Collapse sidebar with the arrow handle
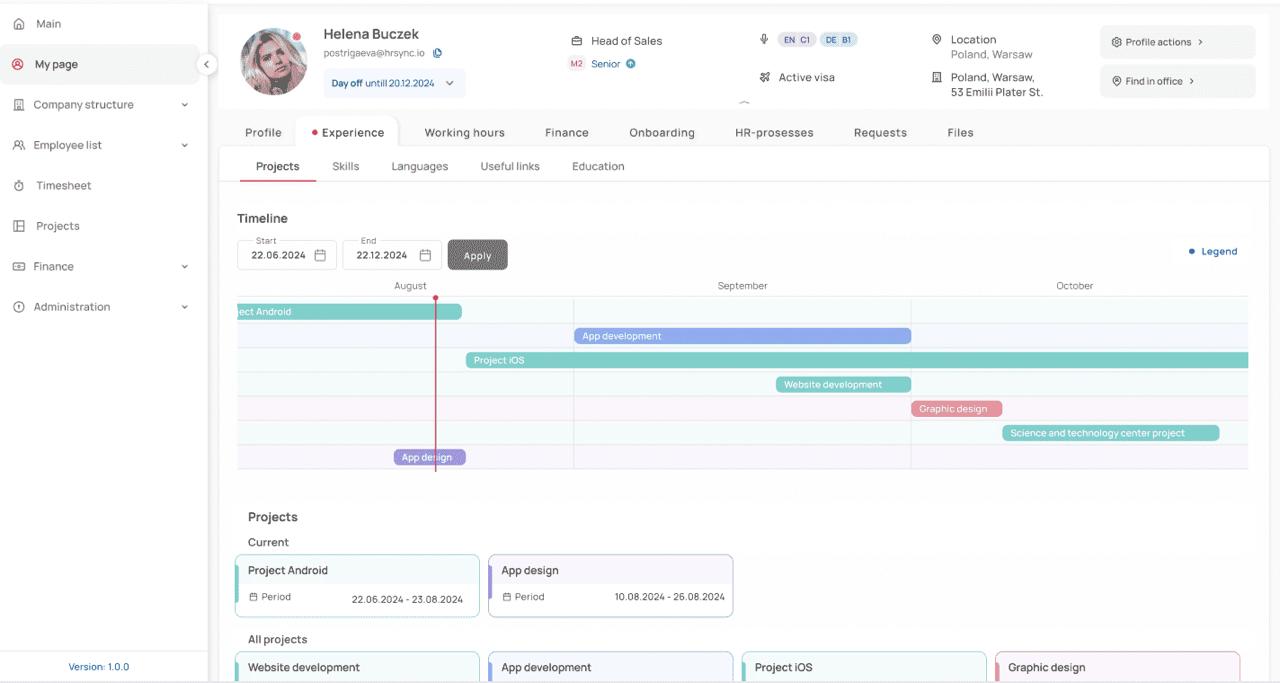 tap(206, 64)
